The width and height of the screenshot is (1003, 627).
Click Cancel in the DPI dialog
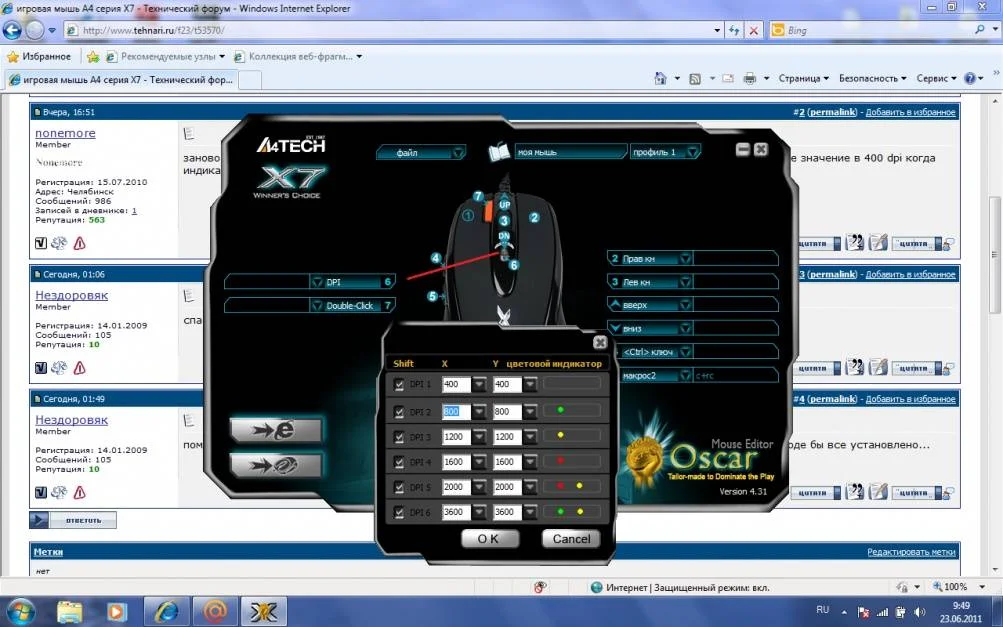[571, 539]
